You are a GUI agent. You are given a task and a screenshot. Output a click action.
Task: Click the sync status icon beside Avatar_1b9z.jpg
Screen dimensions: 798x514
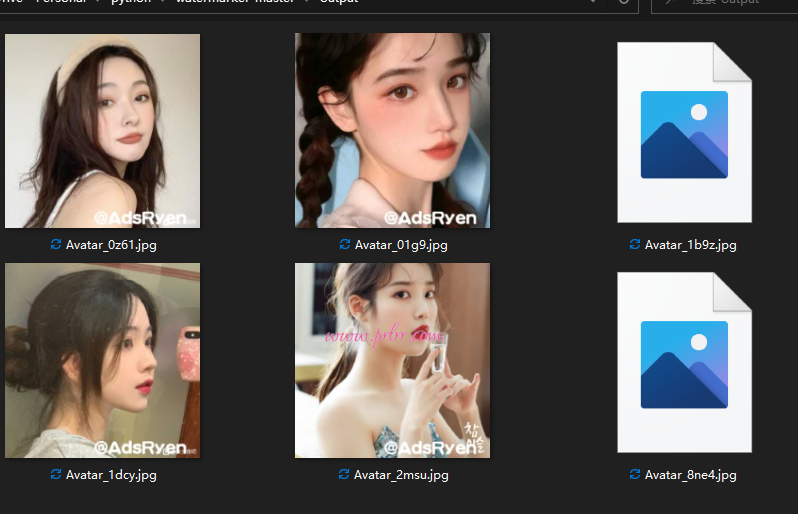[635, 245]
